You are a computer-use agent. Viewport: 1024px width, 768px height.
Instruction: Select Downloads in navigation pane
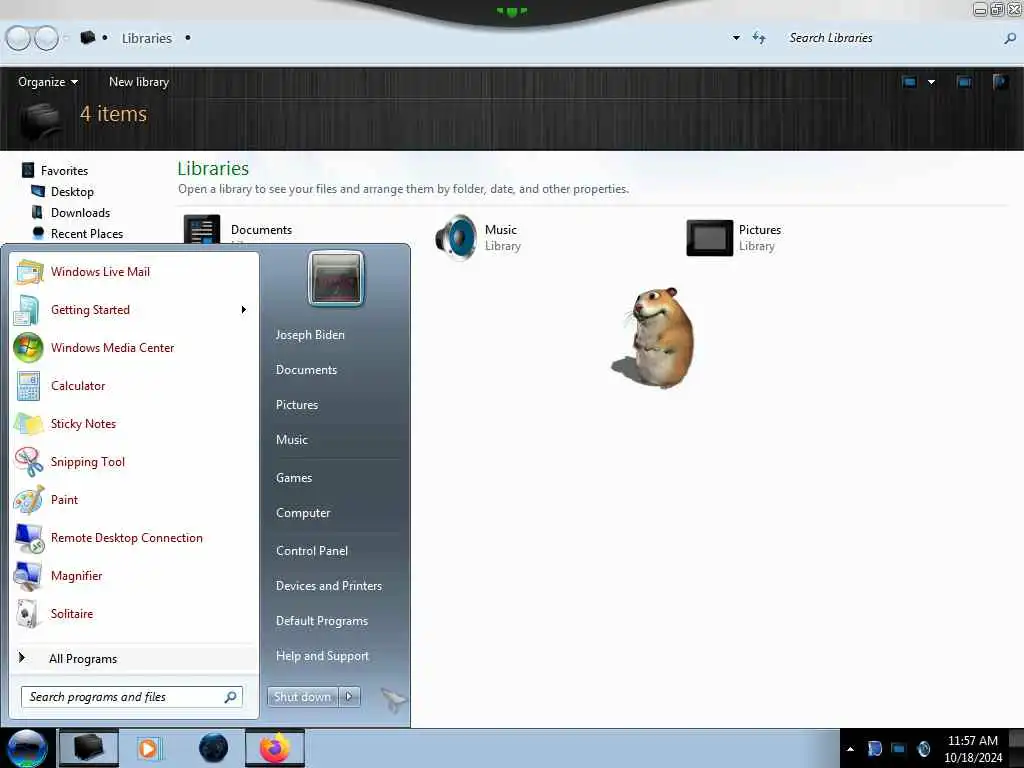coord(80,212)
